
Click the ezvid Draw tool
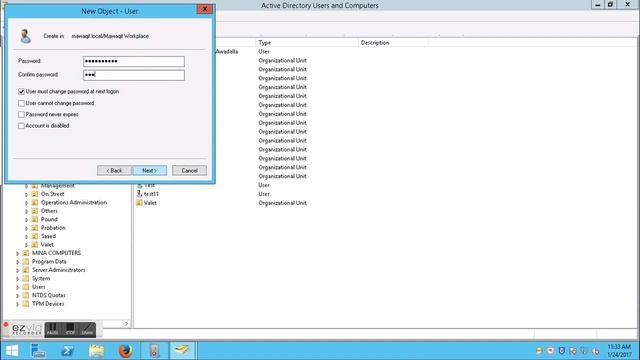pos(87,330)
